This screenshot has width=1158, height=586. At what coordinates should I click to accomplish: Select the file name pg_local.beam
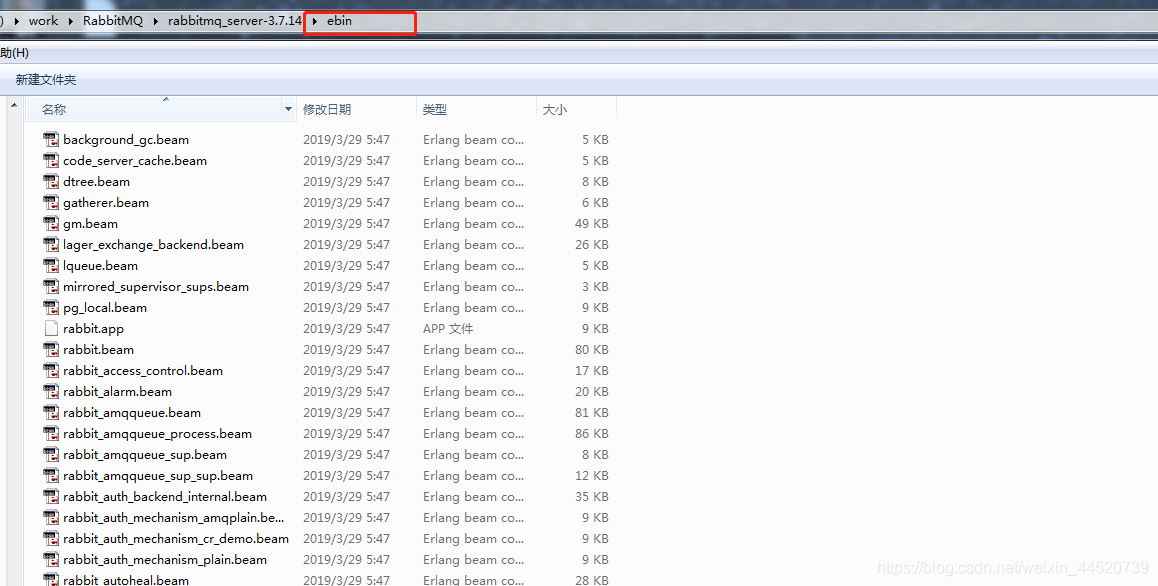click(x=105, y=307)
